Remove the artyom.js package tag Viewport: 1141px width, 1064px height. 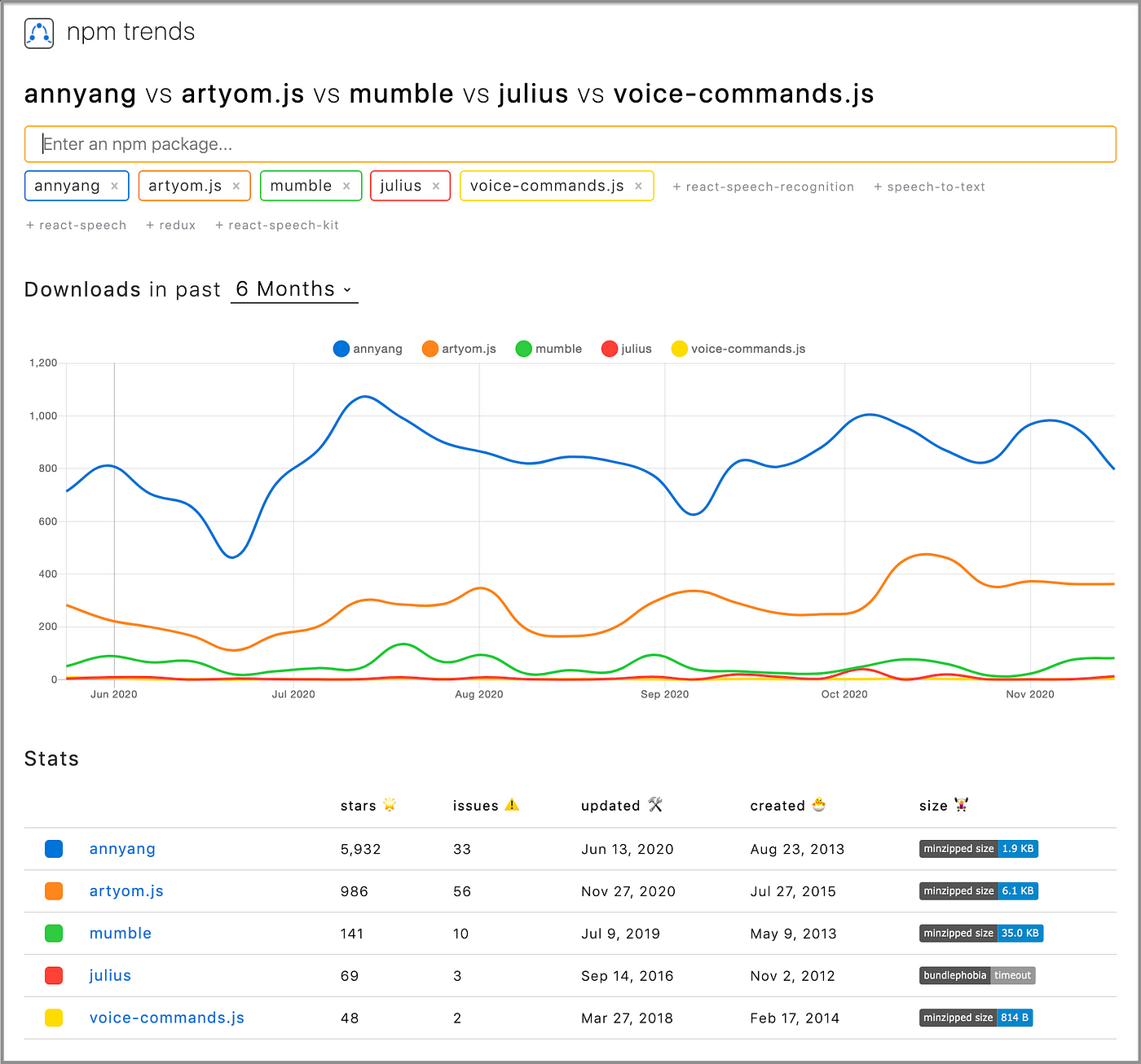(x=236, y=187)
